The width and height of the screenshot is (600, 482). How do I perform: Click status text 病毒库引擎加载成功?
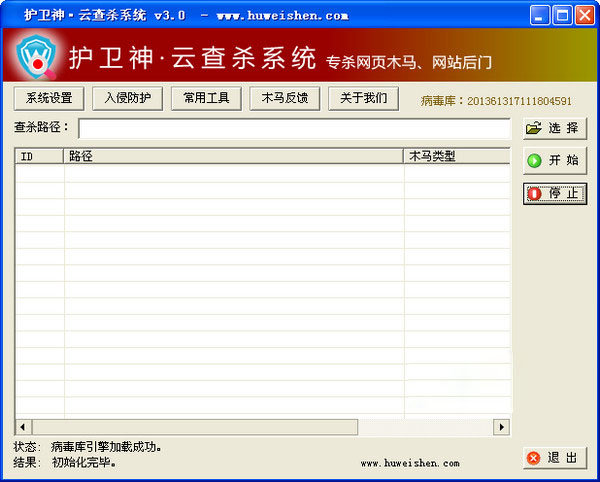click(x=106, y=446)
